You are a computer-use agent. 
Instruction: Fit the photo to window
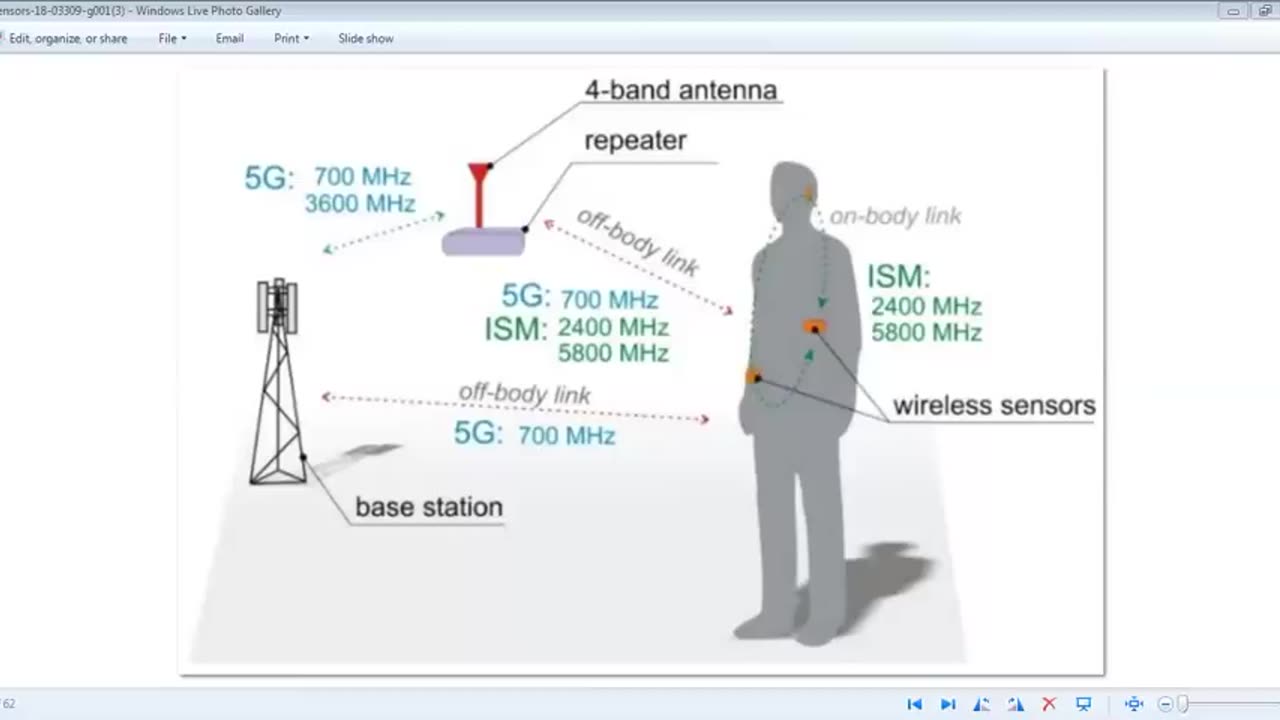tap(1133, 704)
